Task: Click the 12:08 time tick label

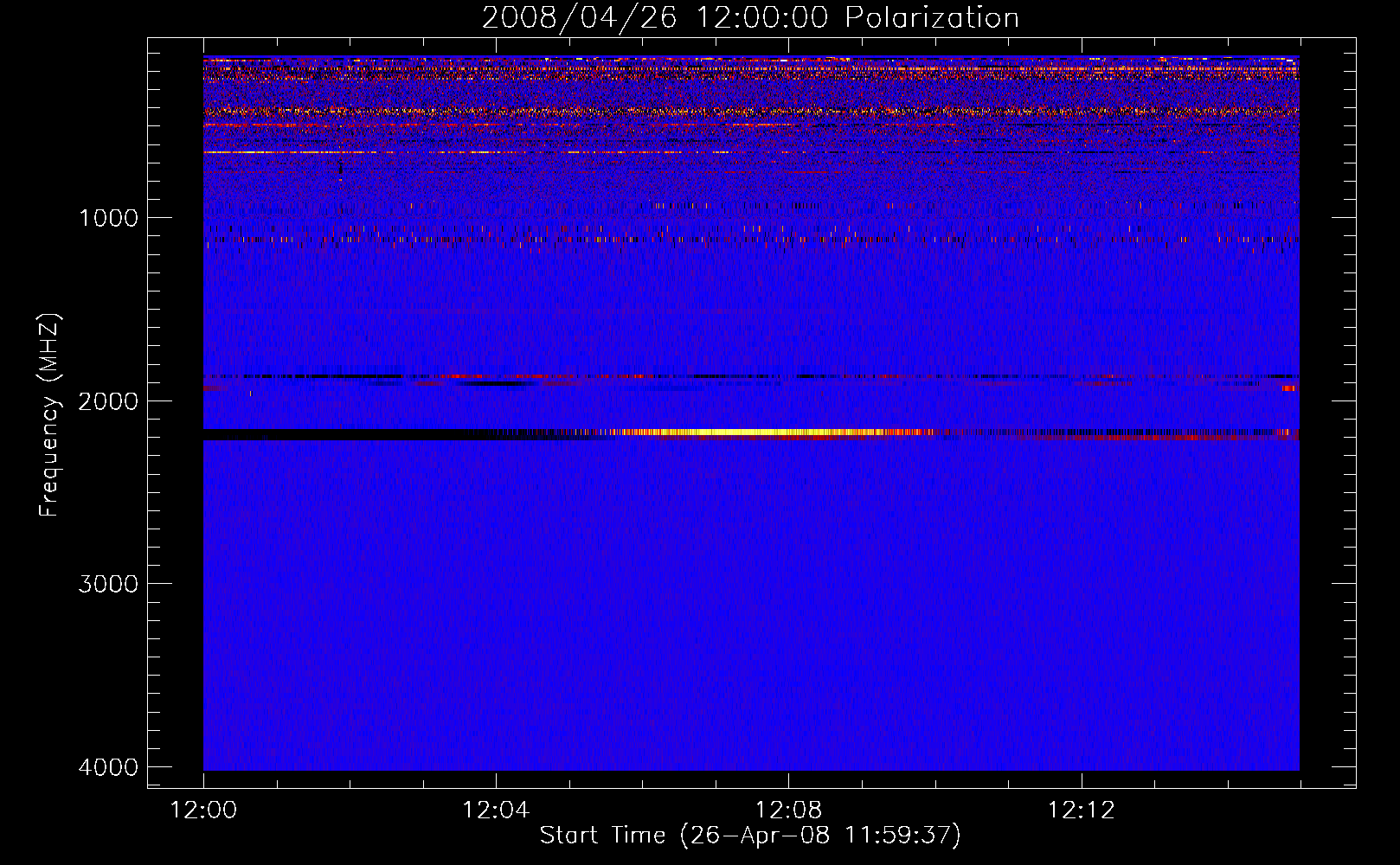Action: pyautogui.click(x=788, y=811)
